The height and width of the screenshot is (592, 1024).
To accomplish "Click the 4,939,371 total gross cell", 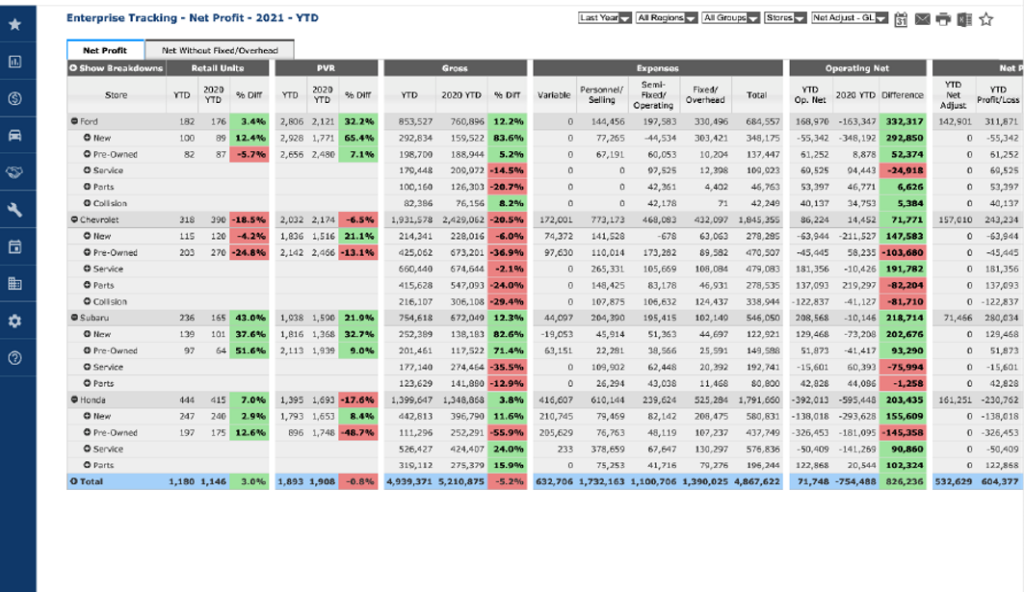I will (409, 482).
